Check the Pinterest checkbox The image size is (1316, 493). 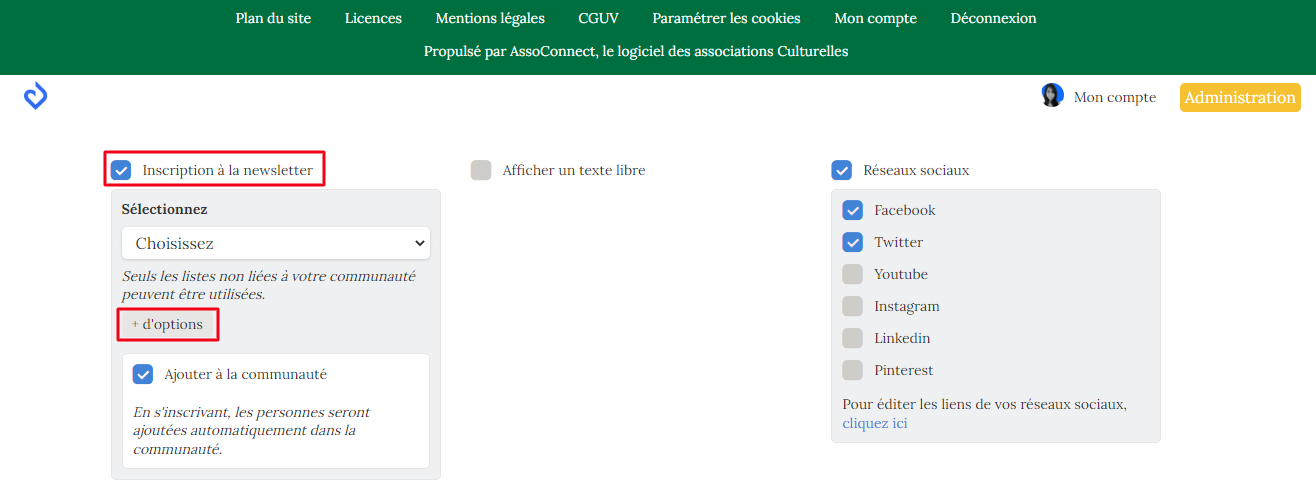852,370
